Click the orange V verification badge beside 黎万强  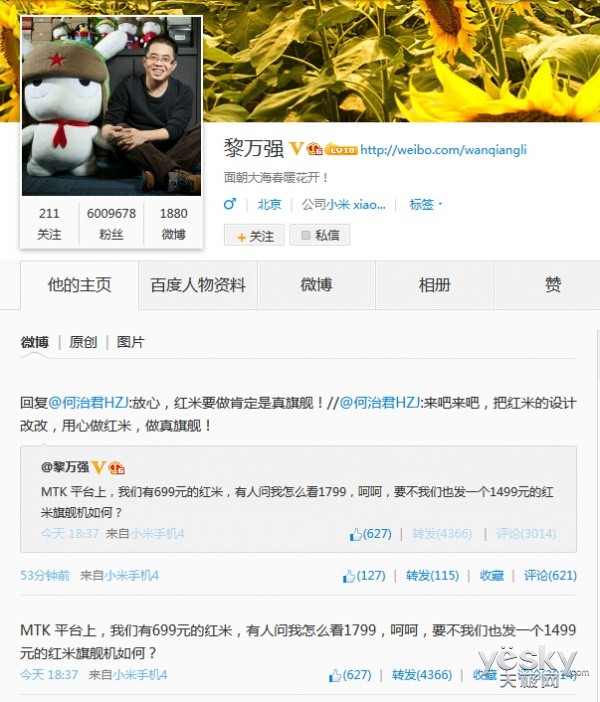(296, 149)
